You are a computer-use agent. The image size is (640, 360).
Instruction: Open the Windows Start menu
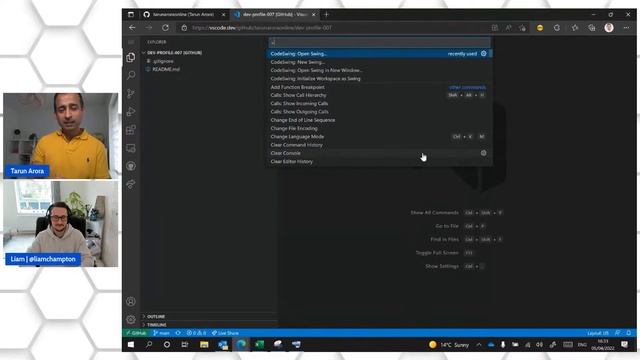(x=131, y=345)
